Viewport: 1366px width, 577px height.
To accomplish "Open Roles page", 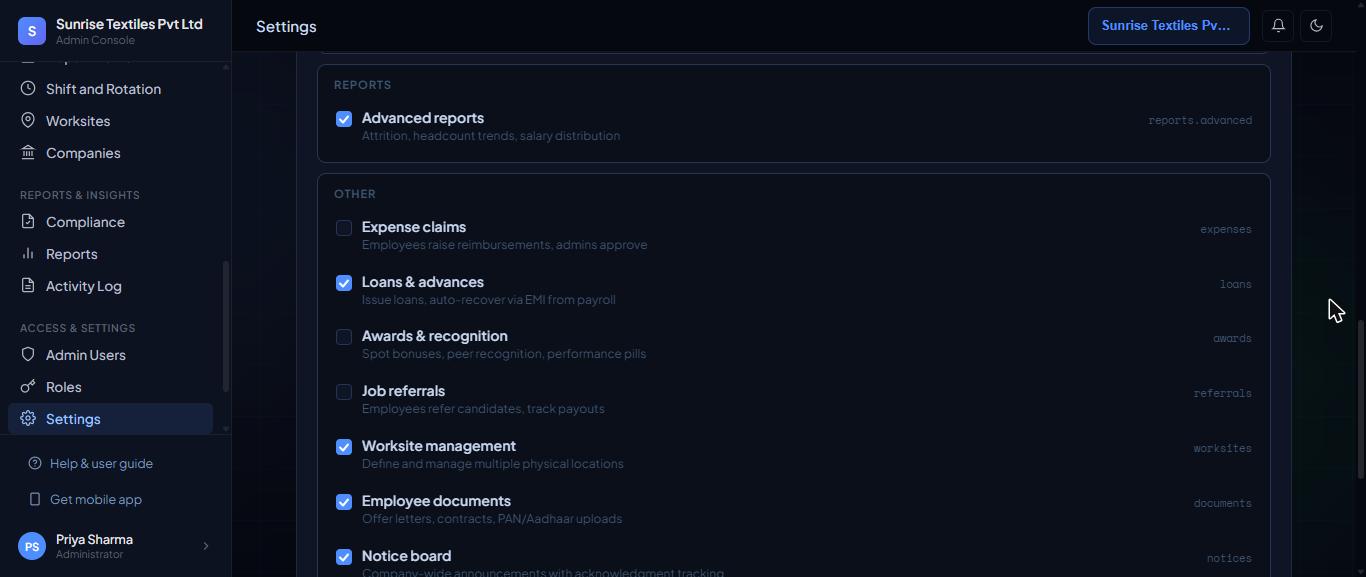I will point(110,387).
